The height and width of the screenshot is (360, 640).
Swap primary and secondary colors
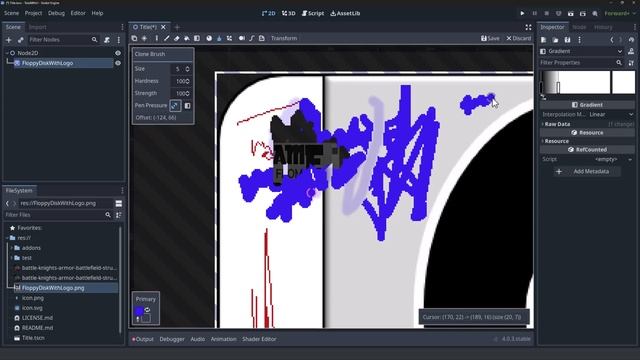(x=147, y=310)
